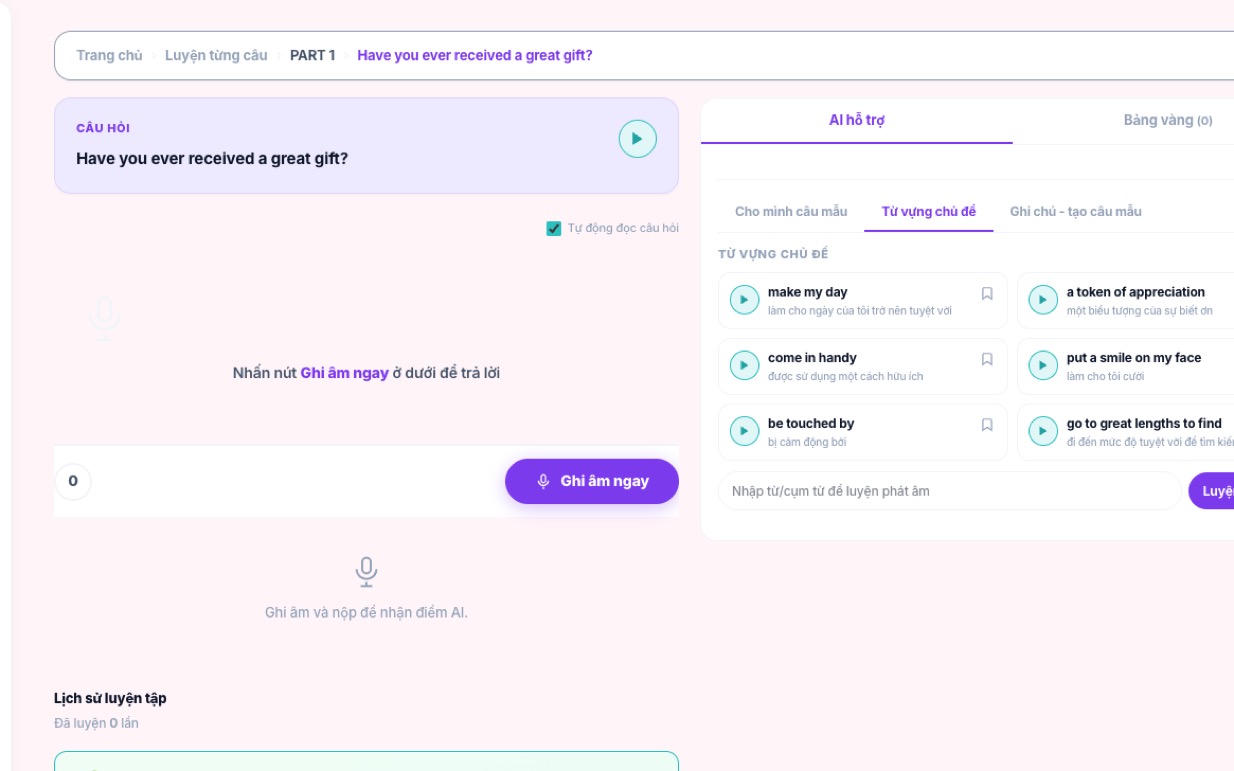Play pronunciation of 'put a smile on my face'
Viewport: 1234px width, 771px height.
tap(1043, 366)
